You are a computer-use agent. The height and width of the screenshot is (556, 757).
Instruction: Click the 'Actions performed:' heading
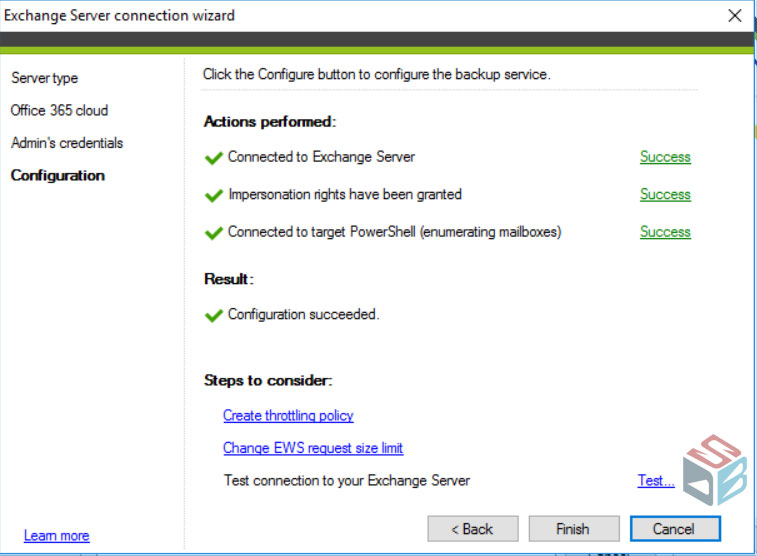point(270,121)
